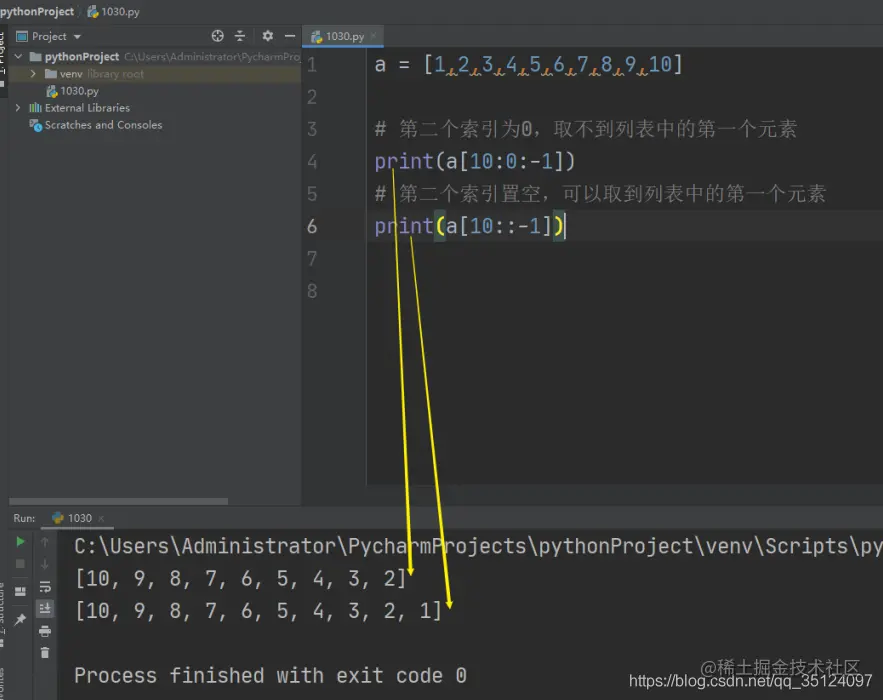Click code 'print(a[10::-1])' on line 6

470,226
